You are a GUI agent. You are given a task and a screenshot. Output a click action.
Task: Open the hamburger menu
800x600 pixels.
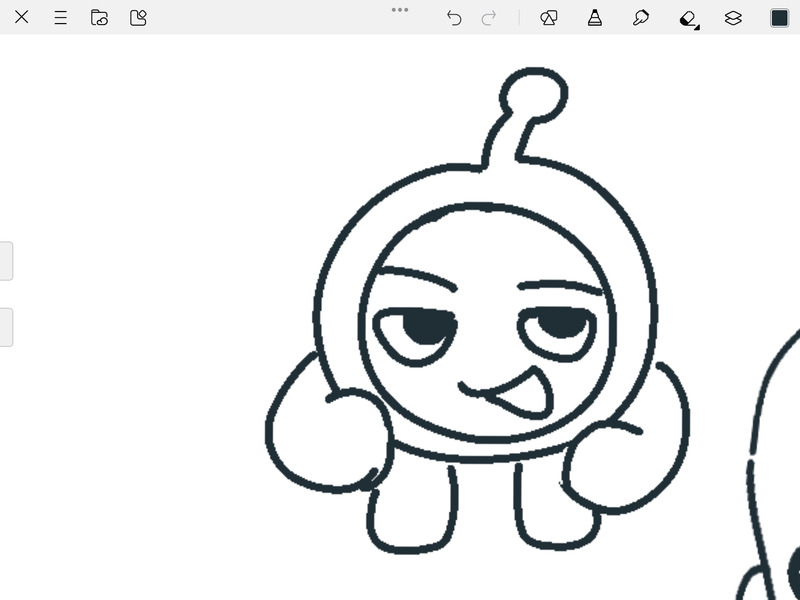click(x=60, y=18)
